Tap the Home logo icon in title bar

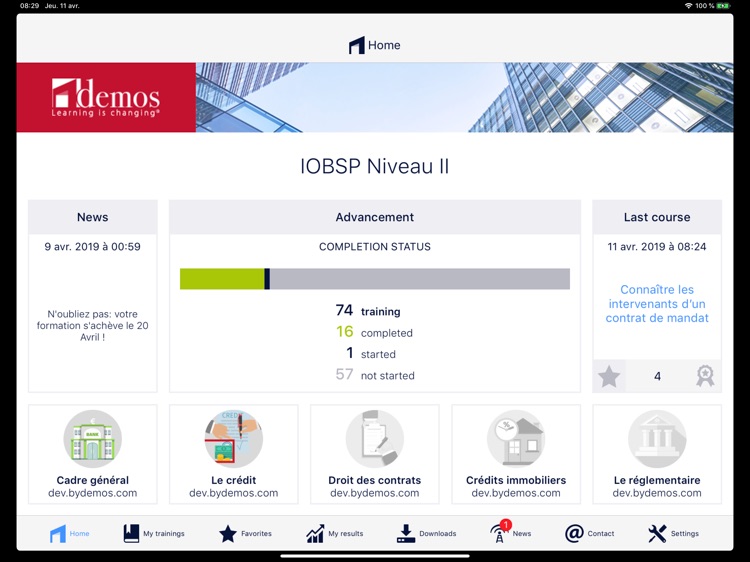(x=357, y=45)
